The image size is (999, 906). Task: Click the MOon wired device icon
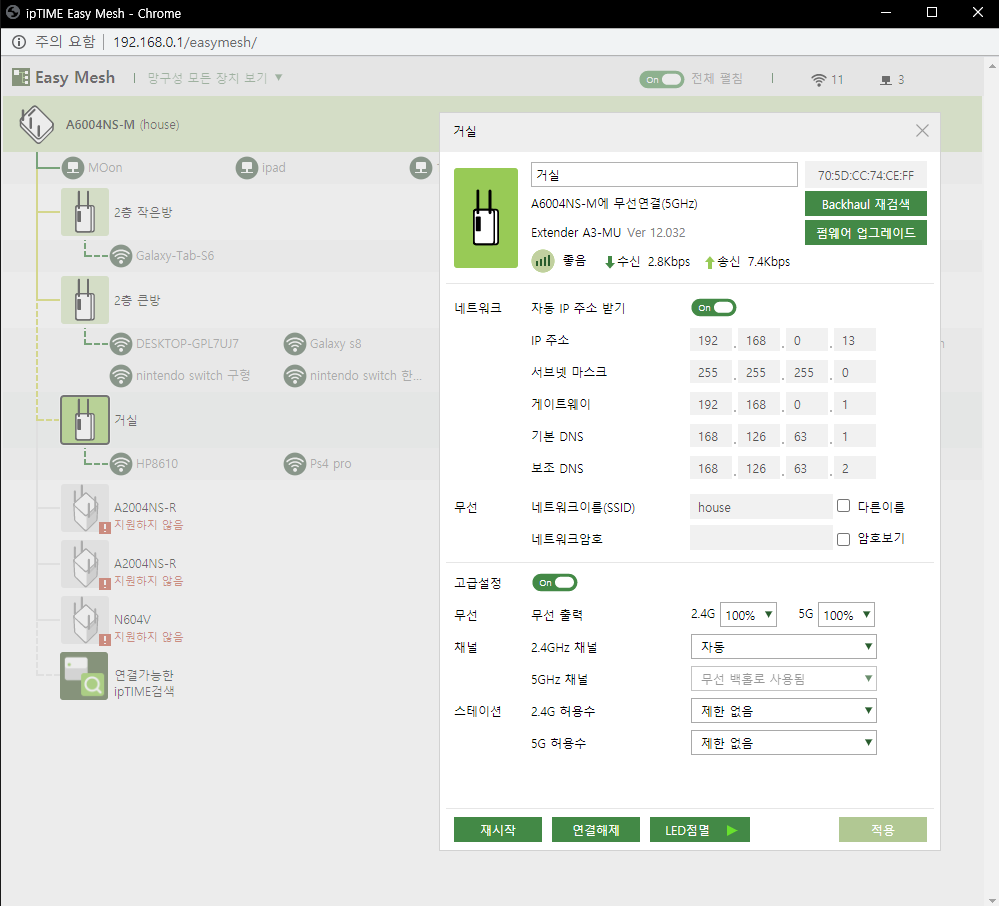click(73, 168)
